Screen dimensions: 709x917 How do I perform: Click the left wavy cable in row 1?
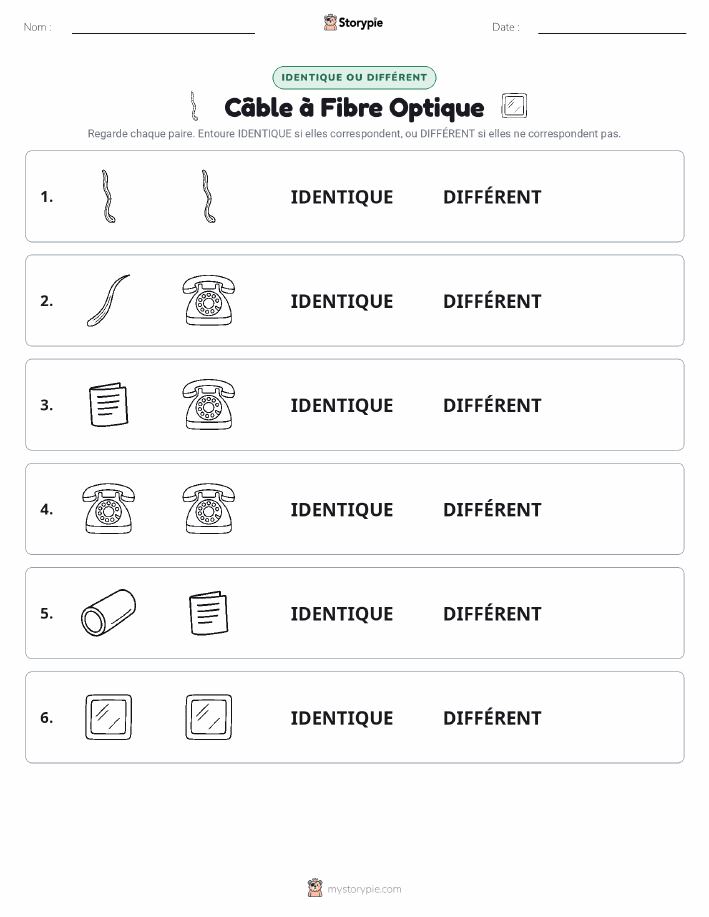[108, 196]
